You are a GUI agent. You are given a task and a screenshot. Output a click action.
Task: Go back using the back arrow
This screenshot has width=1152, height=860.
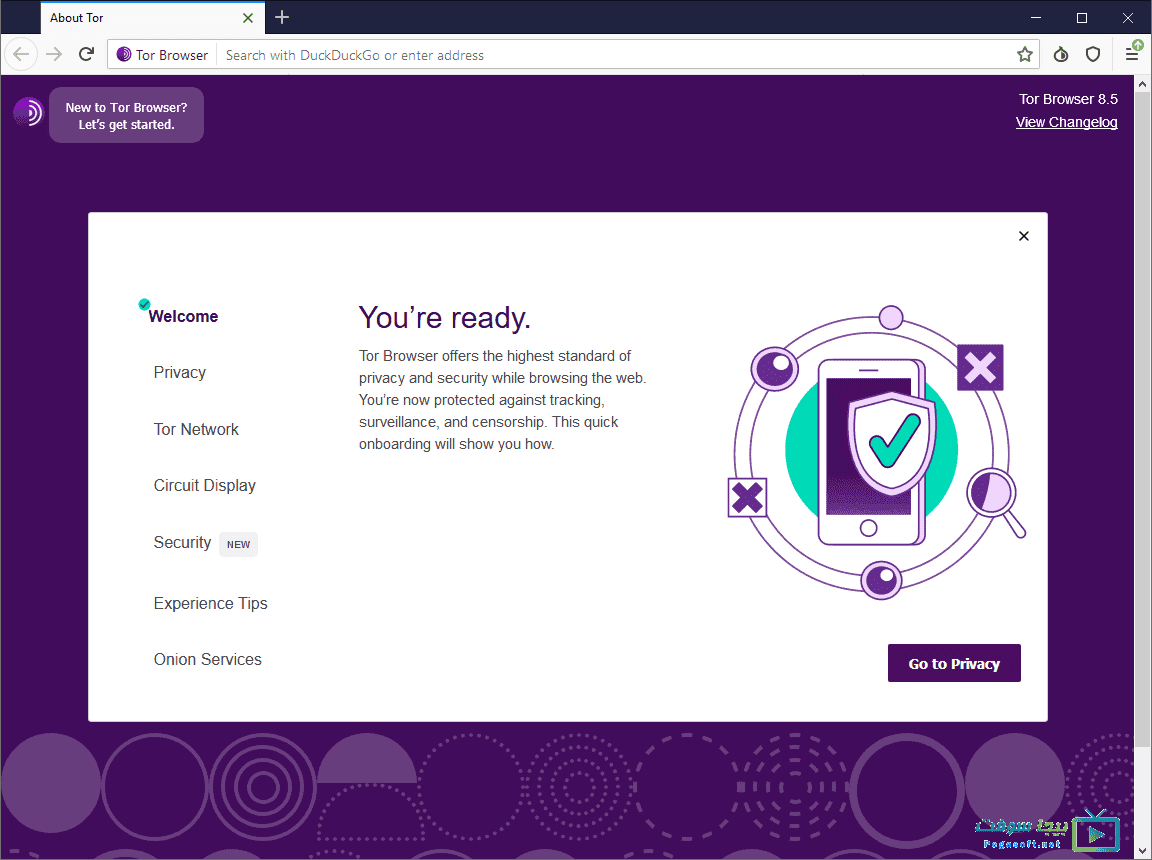(x=21, y=54)
